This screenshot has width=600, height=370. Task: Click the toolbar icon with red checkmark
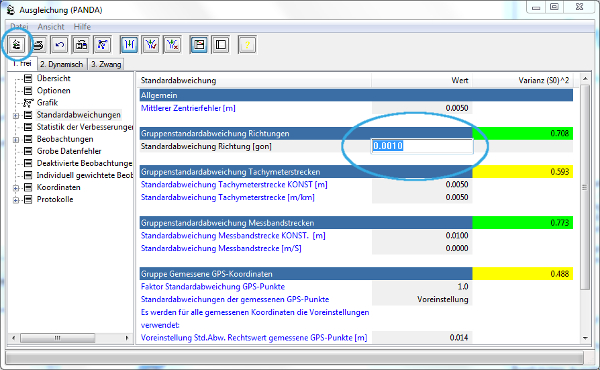[x=151, y=45]
